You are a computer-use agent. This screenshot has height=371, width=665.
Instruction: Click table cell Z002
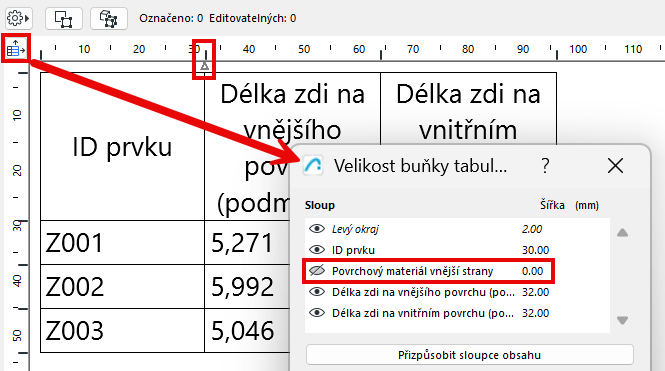pos(123,287)
